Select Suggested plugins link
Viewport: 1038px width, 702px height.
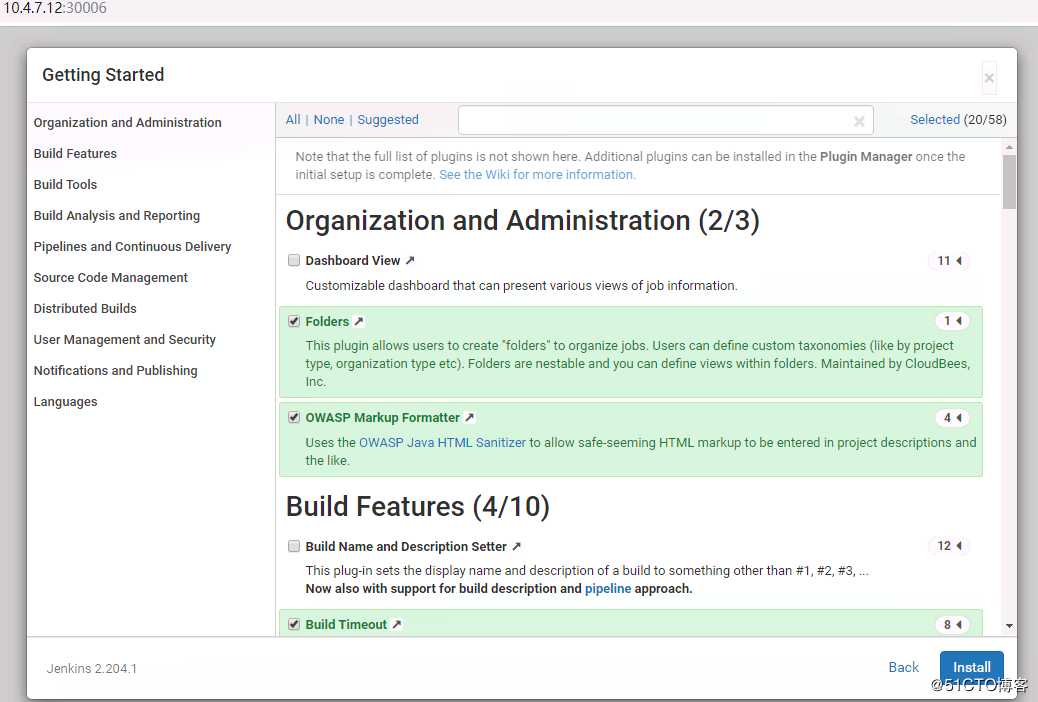click(388, 120)
